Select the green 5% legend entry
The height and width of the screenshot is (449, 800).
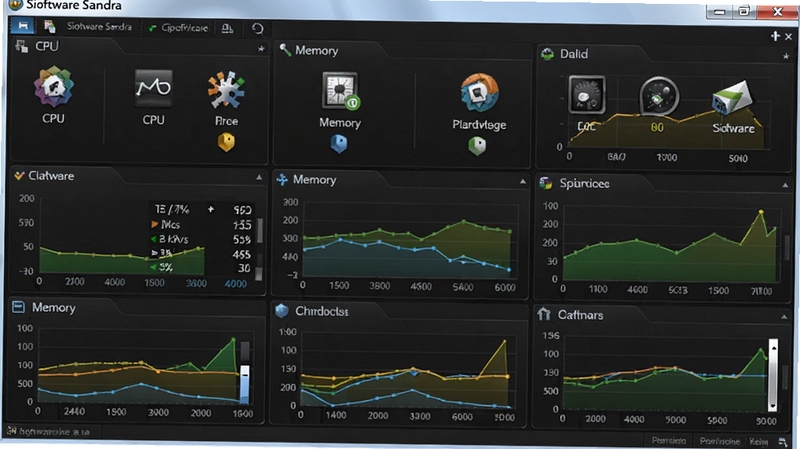162,267
